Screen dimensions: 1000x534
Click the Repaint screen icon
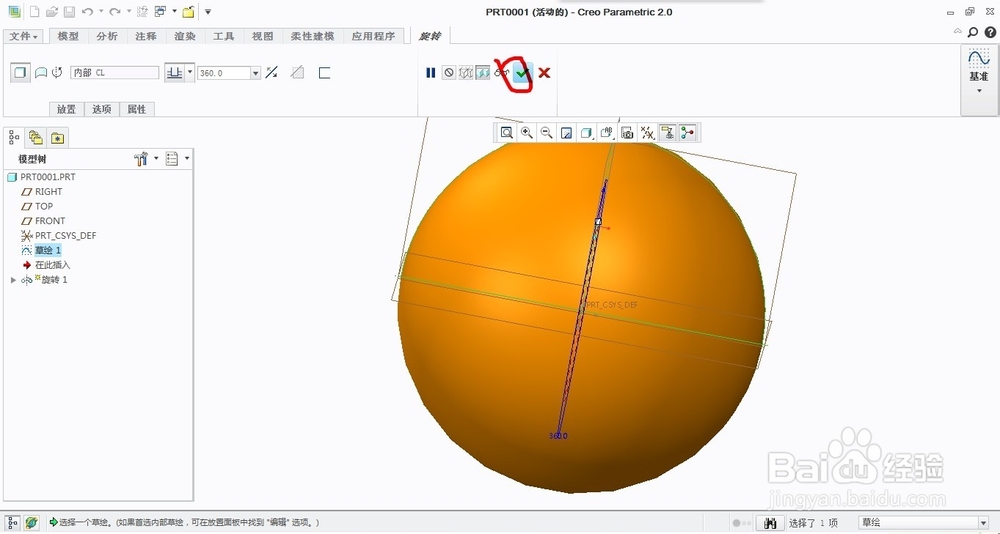566,133
